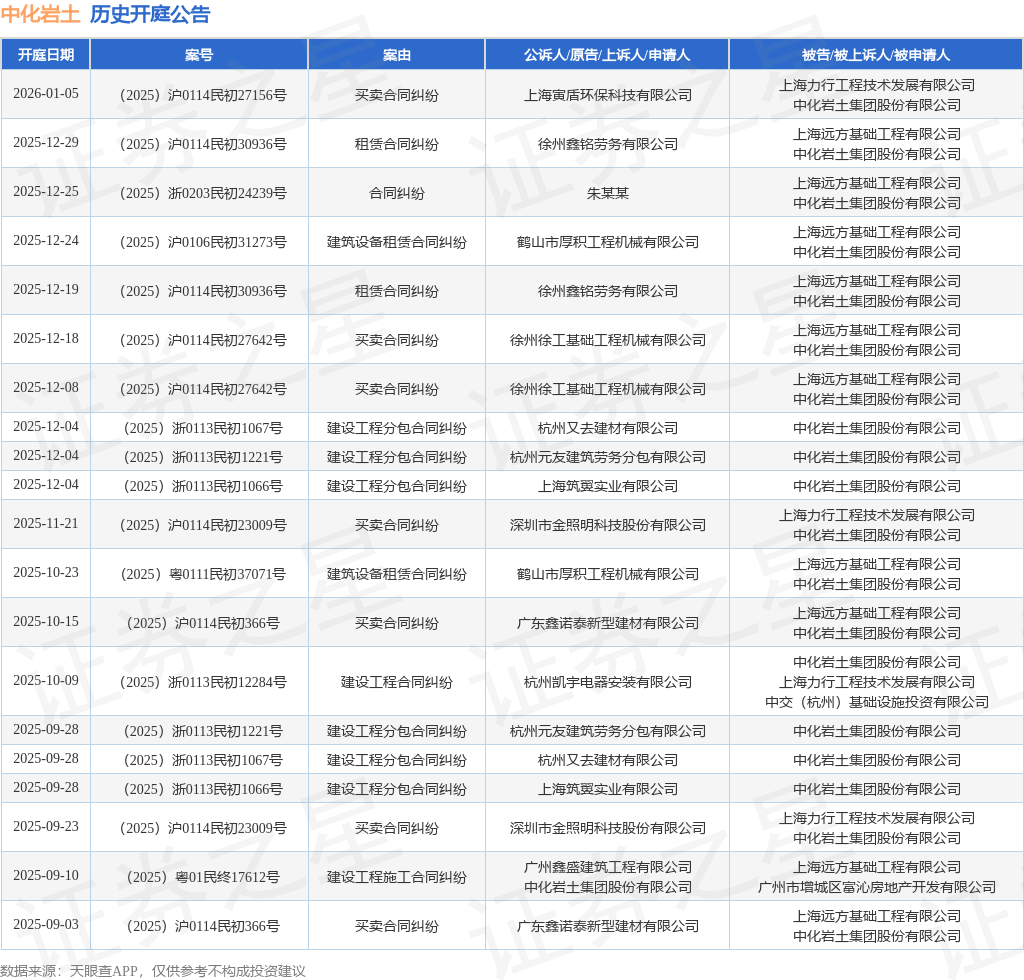Viewport: 1024px width, 980px height.
Task: Select the date 2025-11-21
Action: click(46, 523)
